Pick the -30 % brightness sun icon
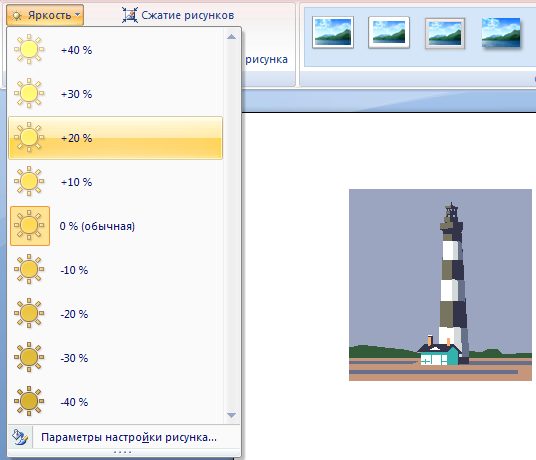This screenshot has height=460, width=536. point(29,357)
